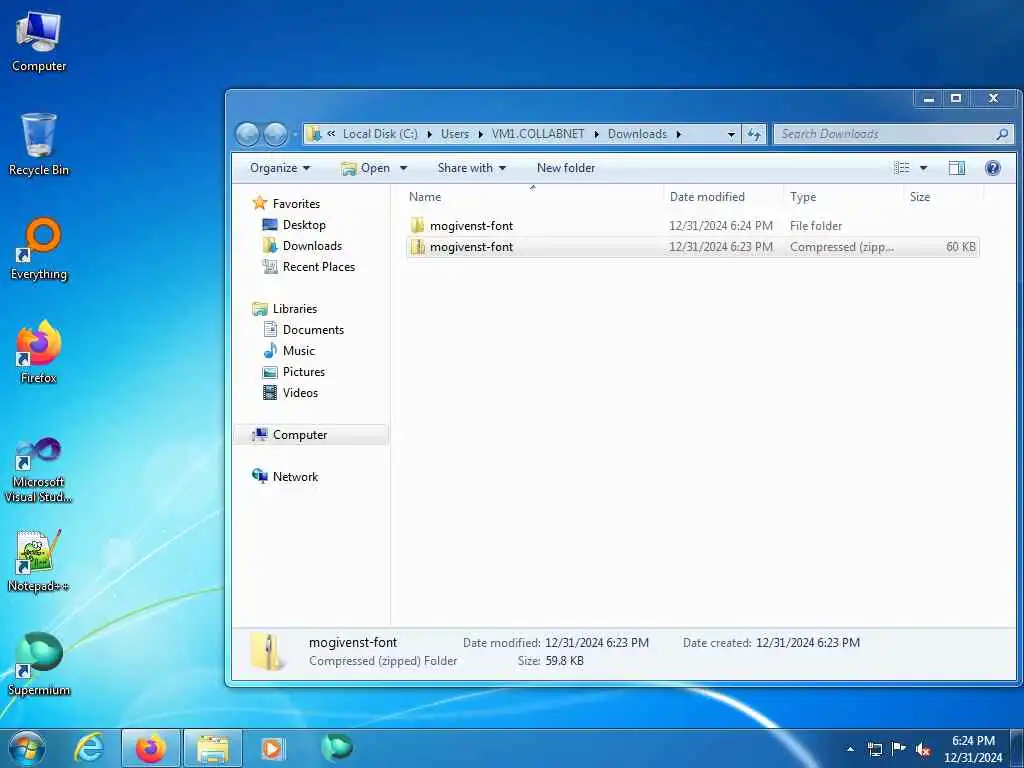Select the mogivenst-font zipped folder
The height and width of the screenshot is (768, 1024).
click(692, 247)
